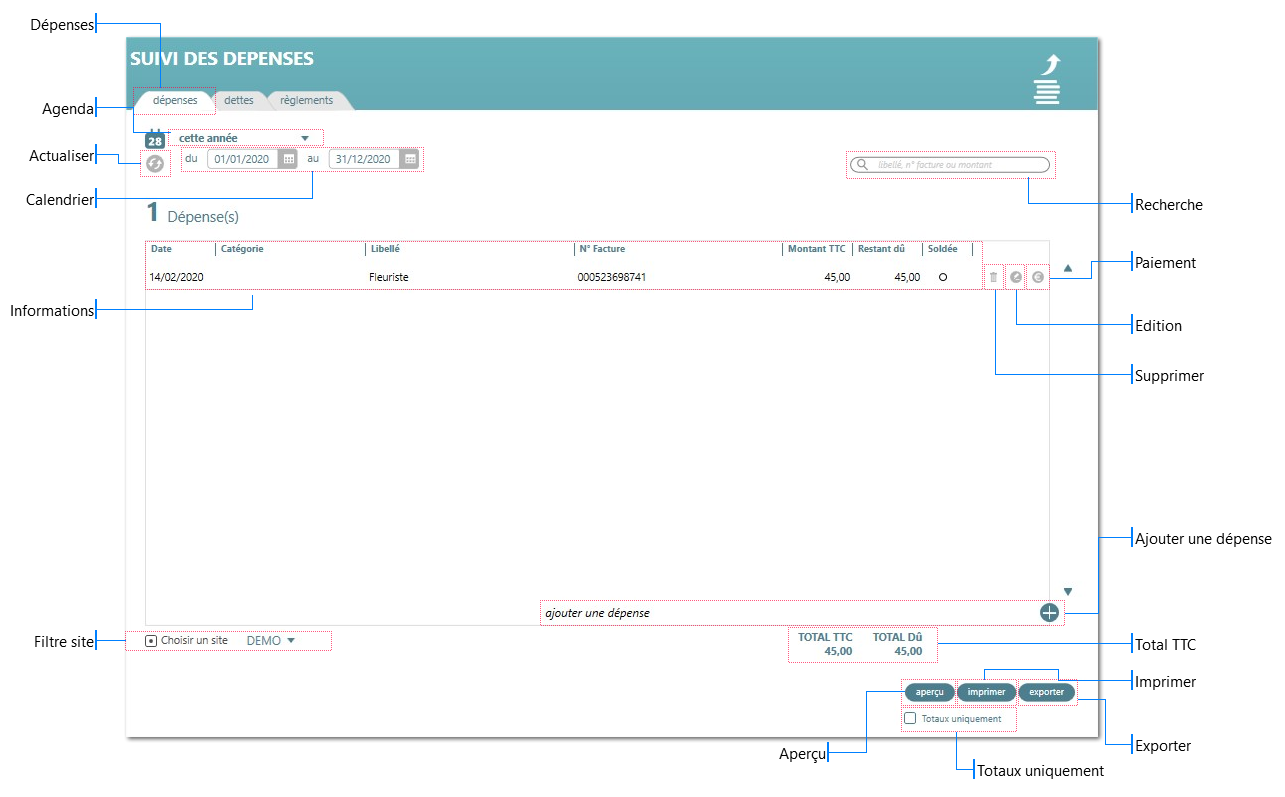Switch to the dettes tab

pos(239,100)
